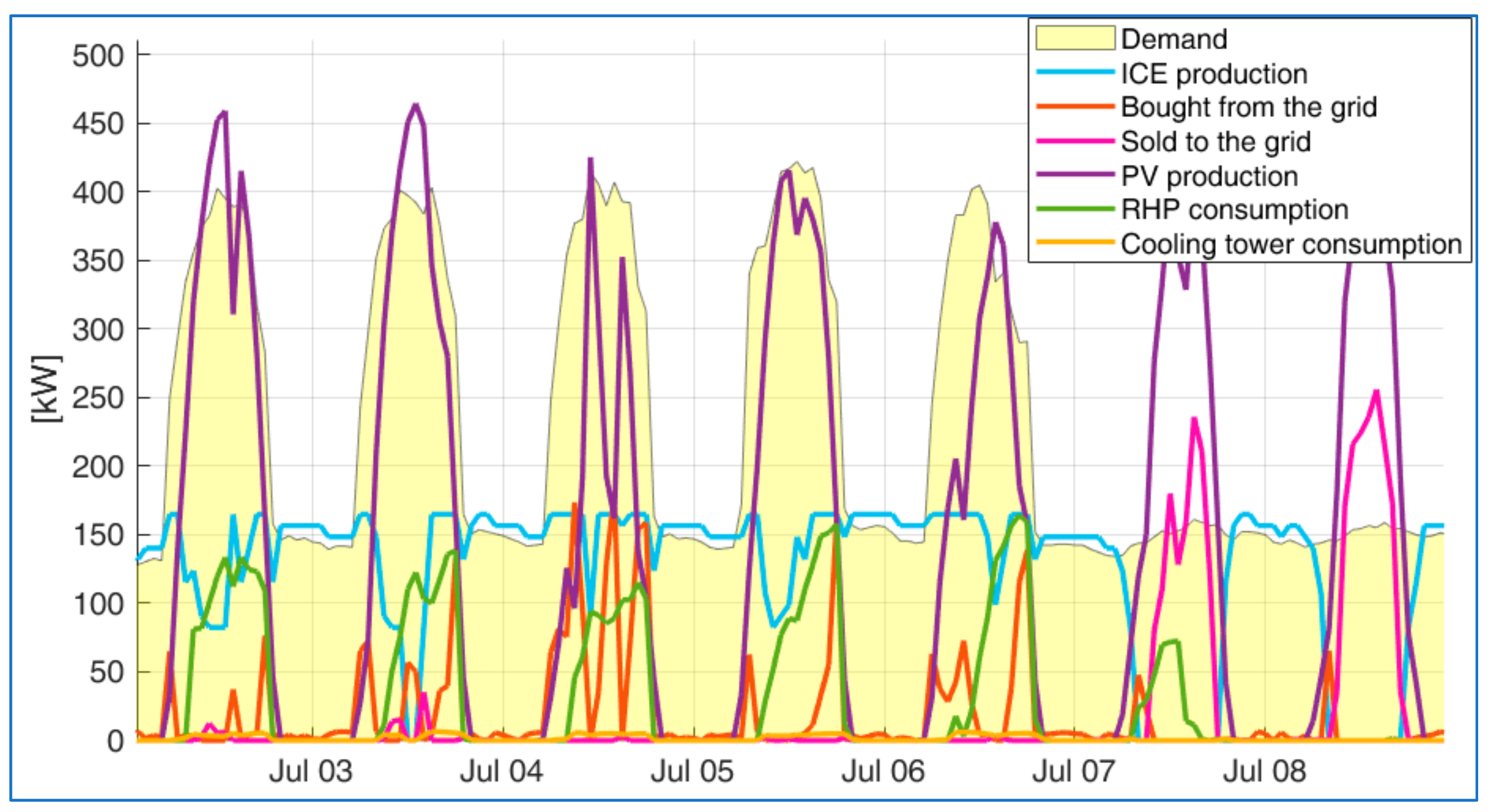
Task: Select the ICE production legend label
Action: (1214, 74)
